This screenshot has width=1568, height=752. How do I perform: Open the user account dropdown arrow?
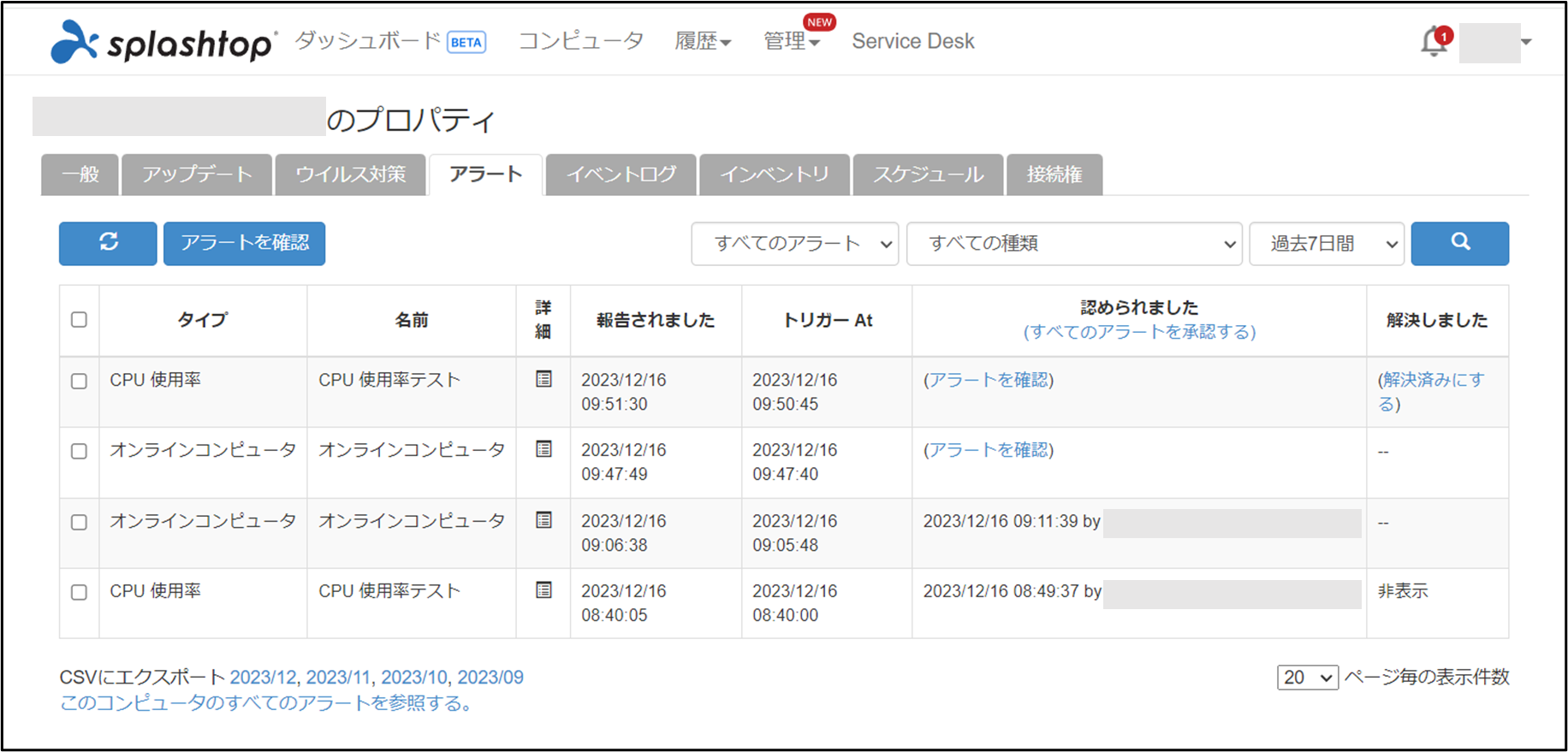coord(1526,41)
